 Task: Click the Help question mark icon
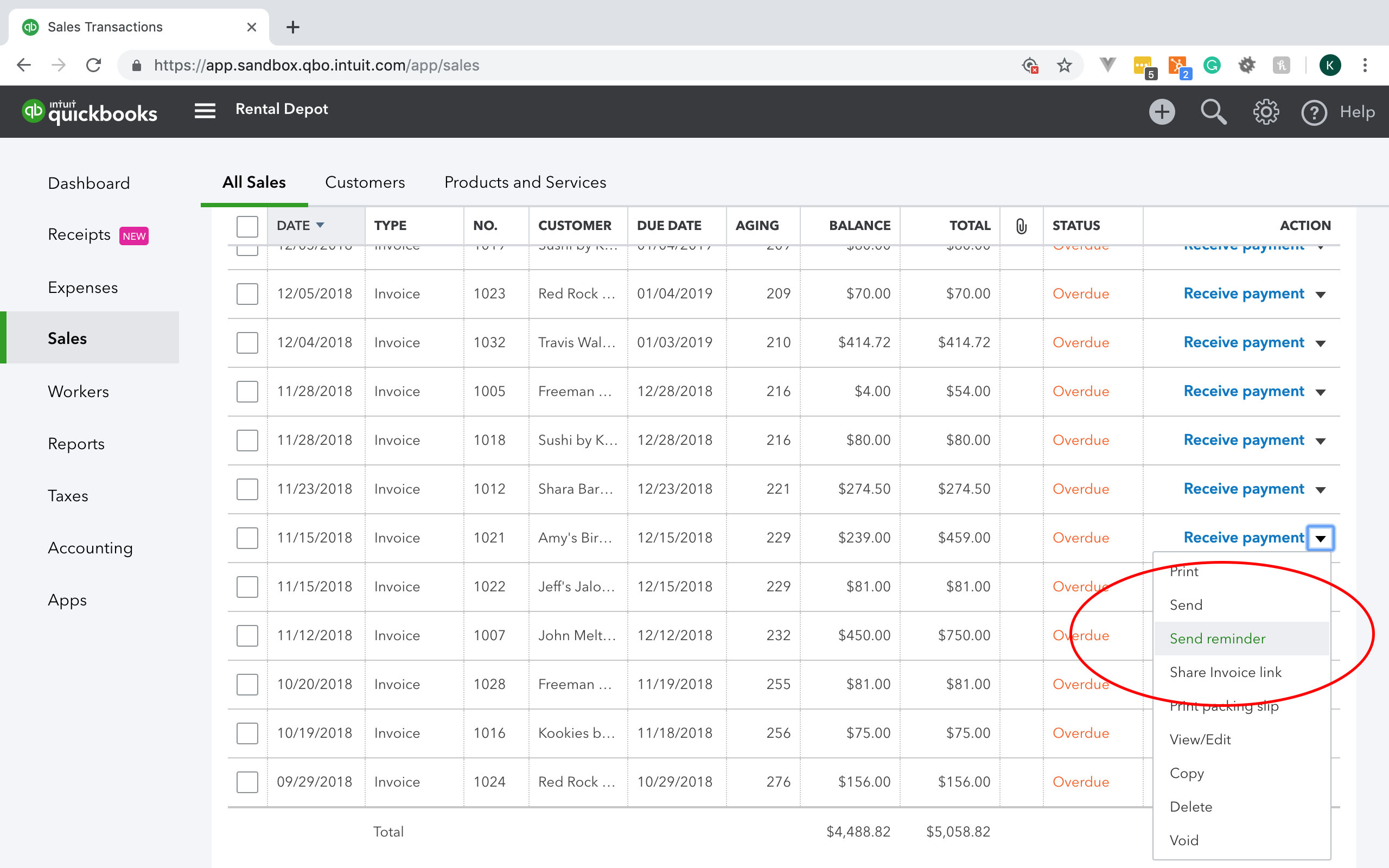pos(1313,112)
